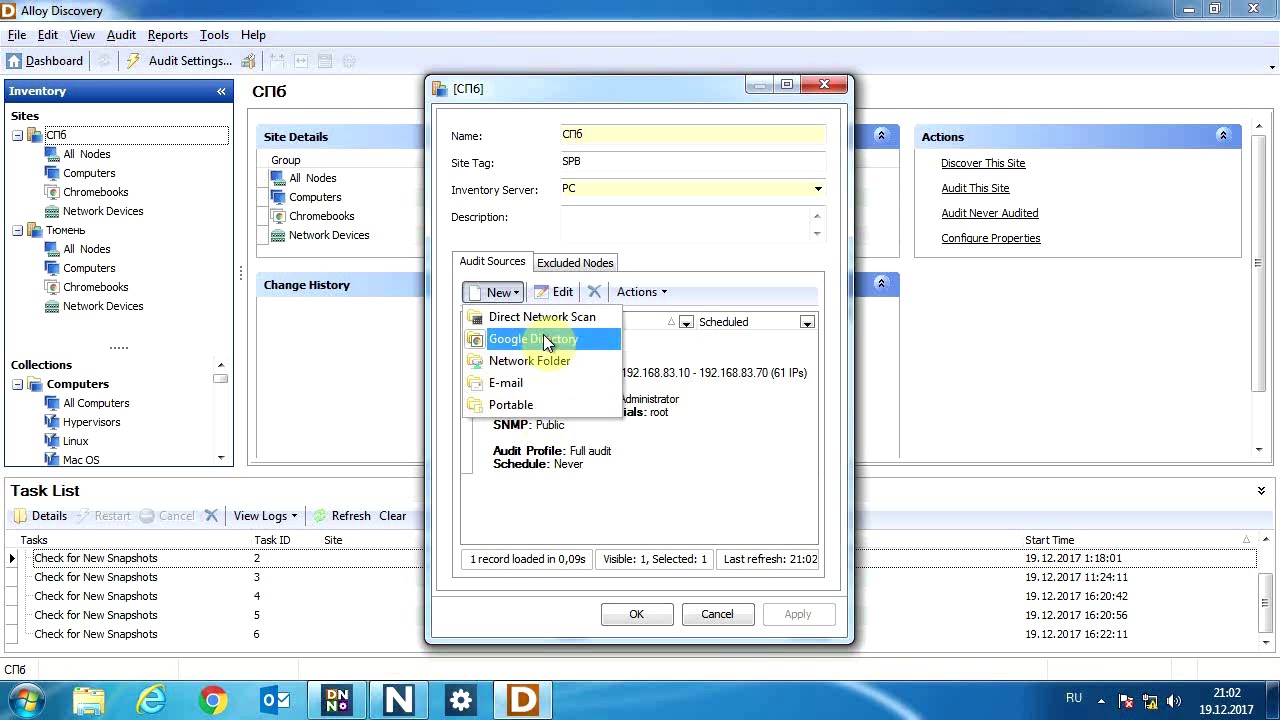Open the Tools menu

point(214,35)
